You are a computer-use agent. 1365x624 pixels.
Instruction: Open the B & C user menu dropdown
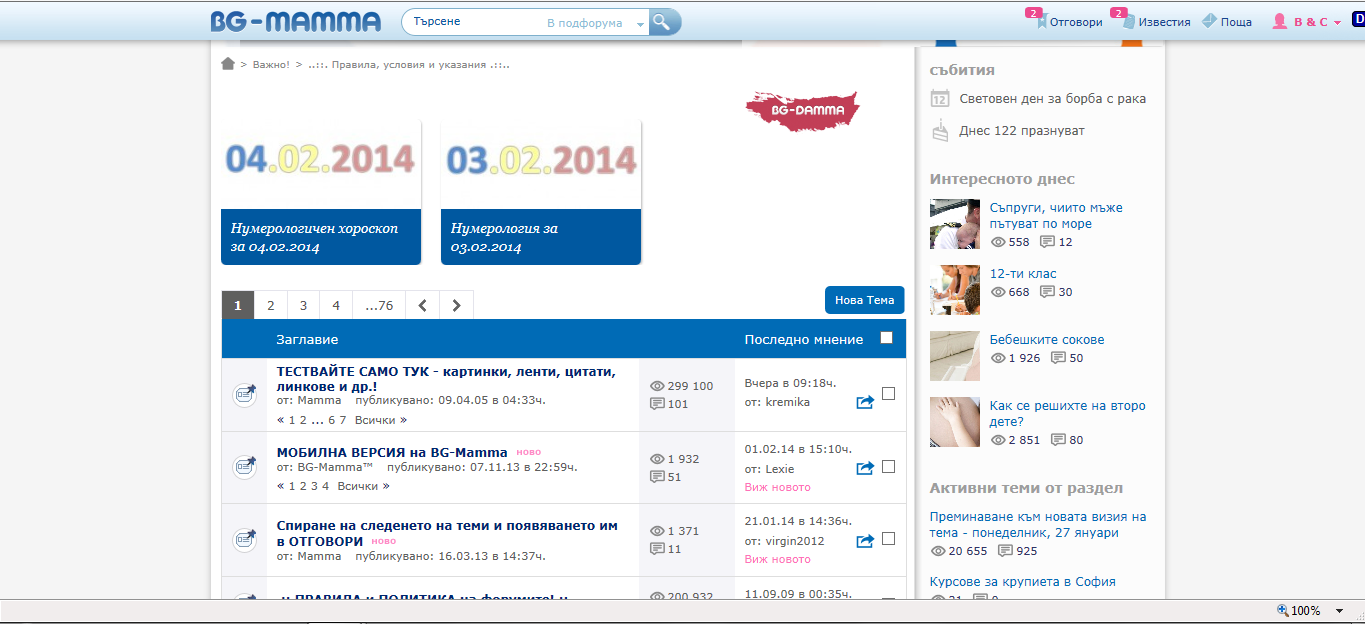1337,22
